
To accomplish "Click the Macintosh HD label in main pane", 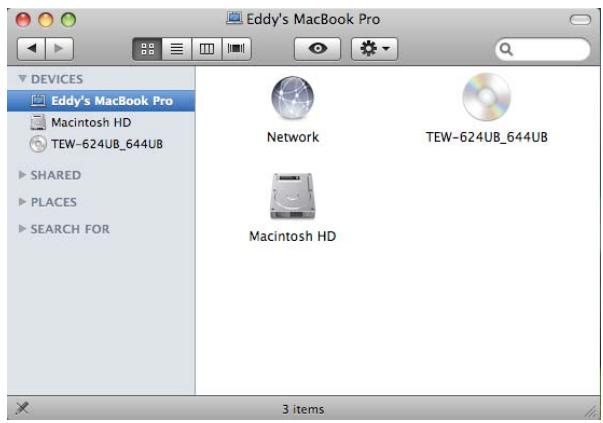I will pos(292,236).
